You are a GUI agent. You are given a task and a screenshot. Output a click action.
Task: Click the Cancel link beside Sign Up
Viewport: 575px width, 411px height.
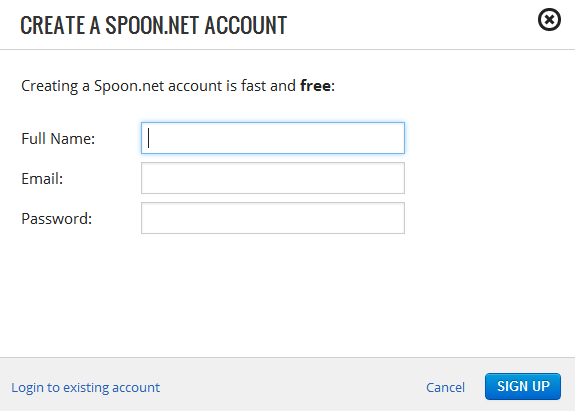tap(445, 388)
